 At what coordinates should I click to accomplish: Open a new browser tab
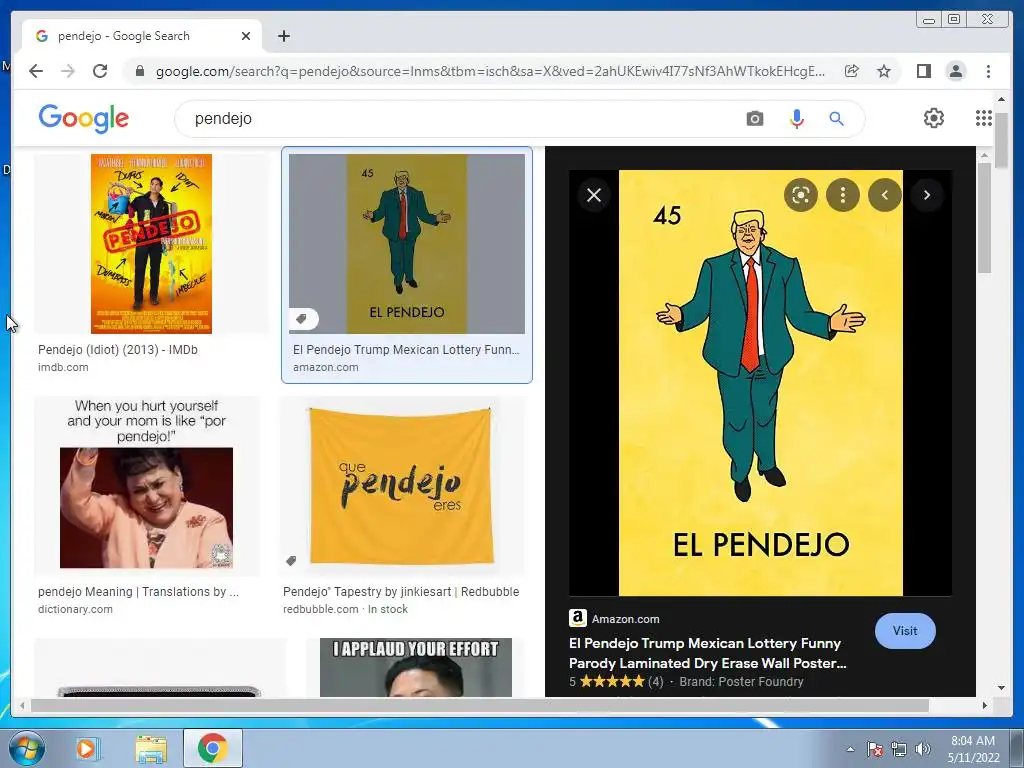(283, 36)
